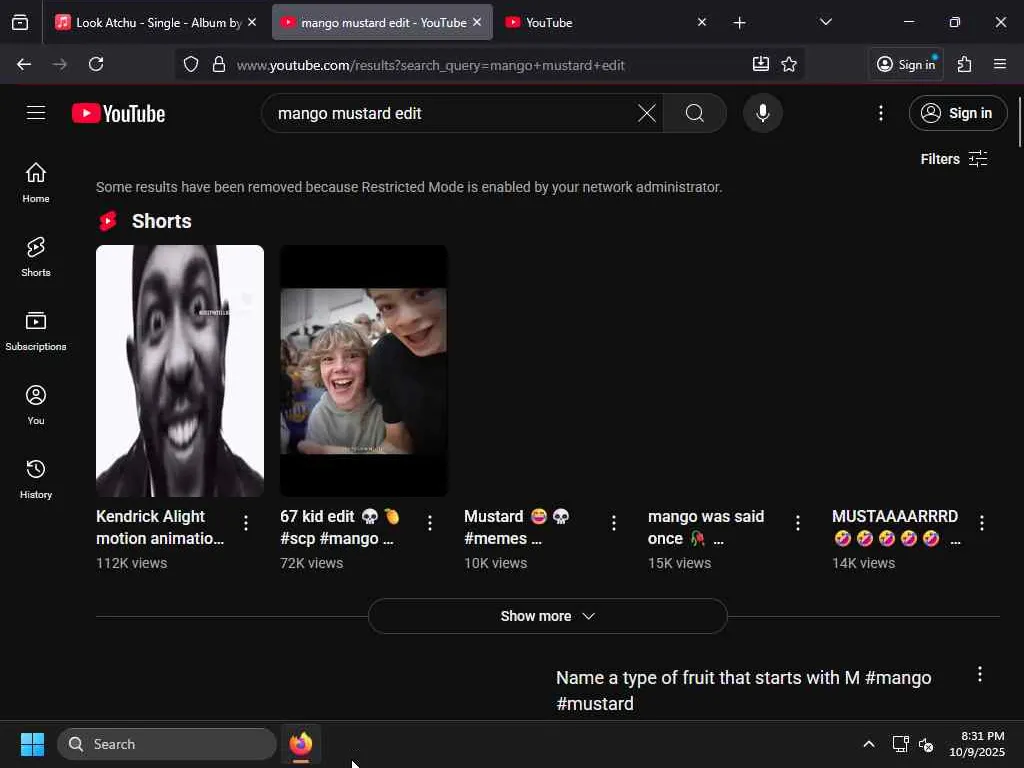The image size is (1024, 768).
Task: Open MUSTAAAARRRD short title
Action: [896, 527]
